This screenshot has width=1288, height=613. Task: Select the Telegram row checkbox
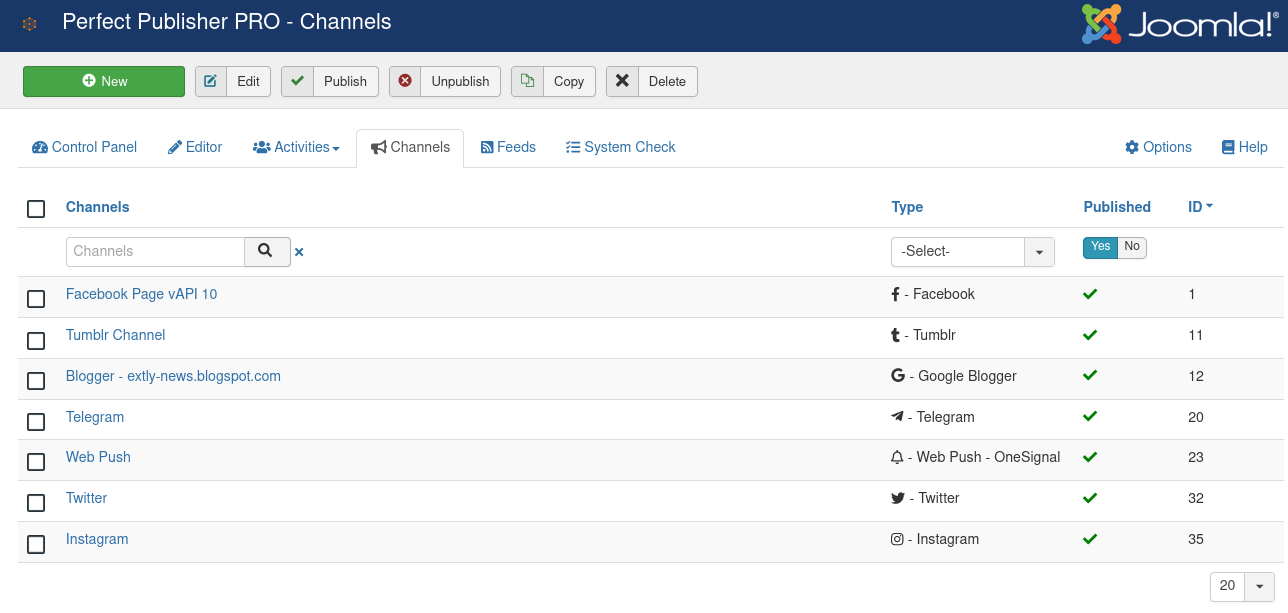[36, 422]
